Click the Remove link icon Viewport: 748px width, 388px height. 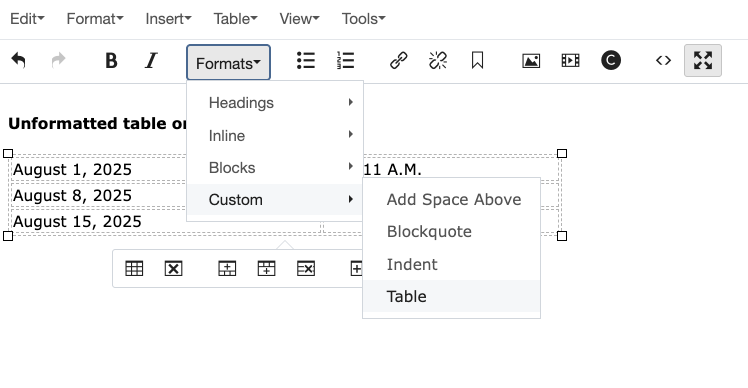pyautogui.click(x=438, y=61)
